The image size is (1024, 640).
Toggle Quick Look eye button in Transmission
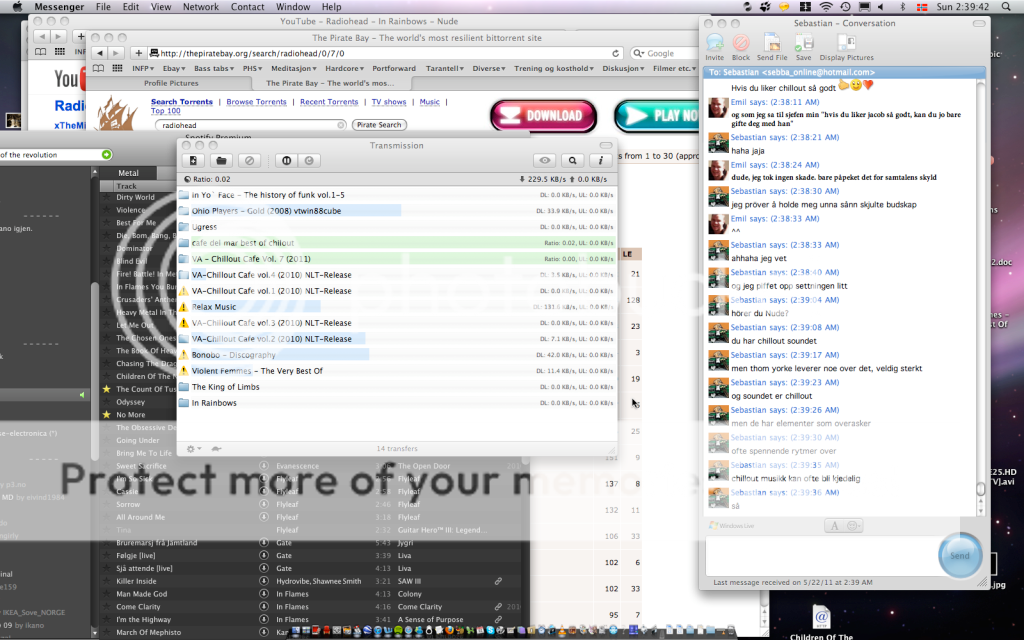coord(545,160)
